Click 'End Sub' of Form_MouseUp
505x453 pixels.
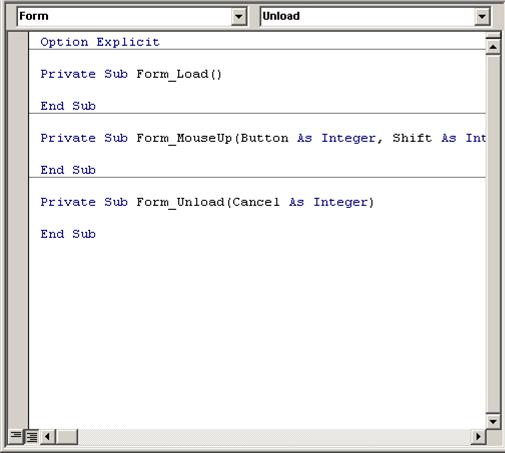(68, 170)
